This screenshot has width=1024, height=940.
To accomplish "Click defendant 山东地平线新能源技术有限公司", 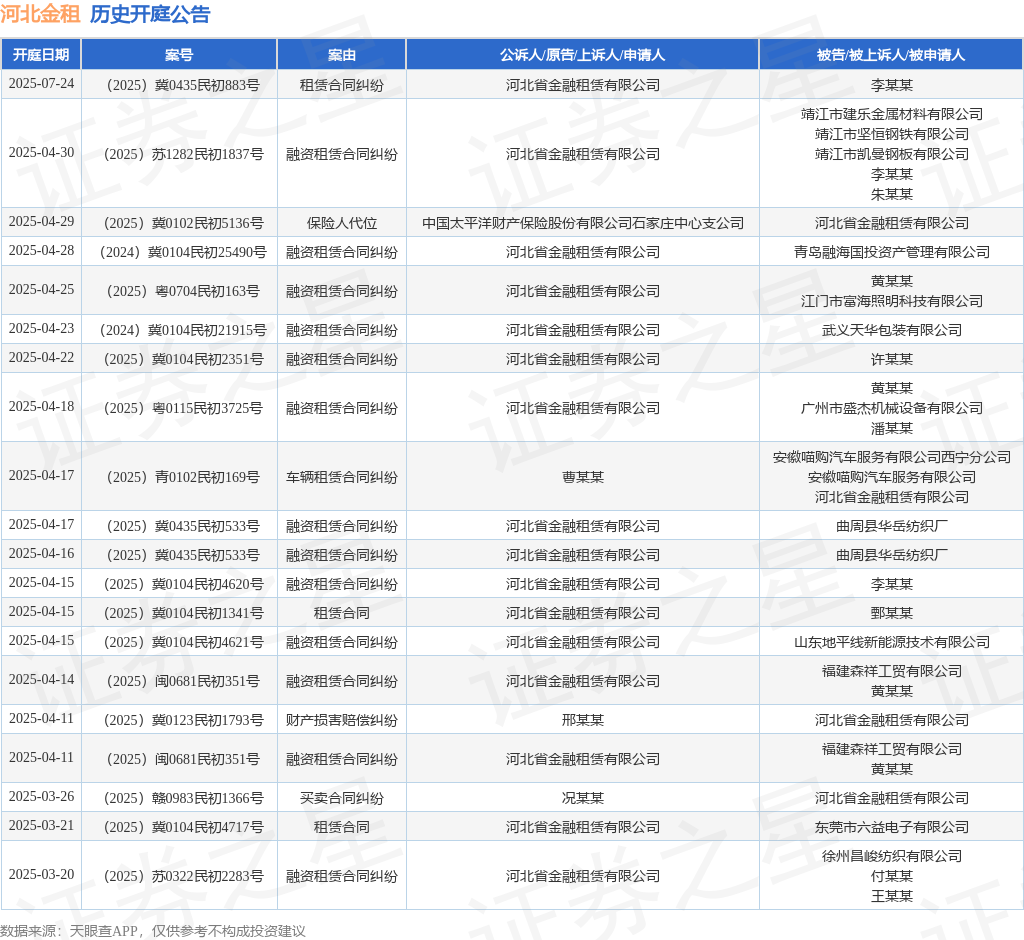I will click(x=891, y=642).
